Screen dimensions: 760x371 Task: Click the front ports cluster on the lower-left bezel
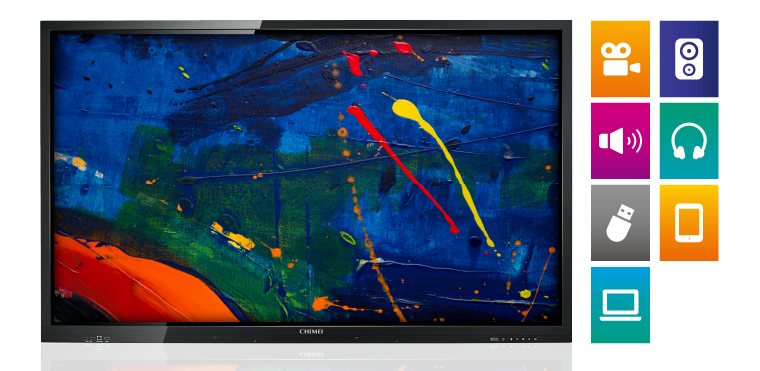pyautogui.click(x=96, y=339)
